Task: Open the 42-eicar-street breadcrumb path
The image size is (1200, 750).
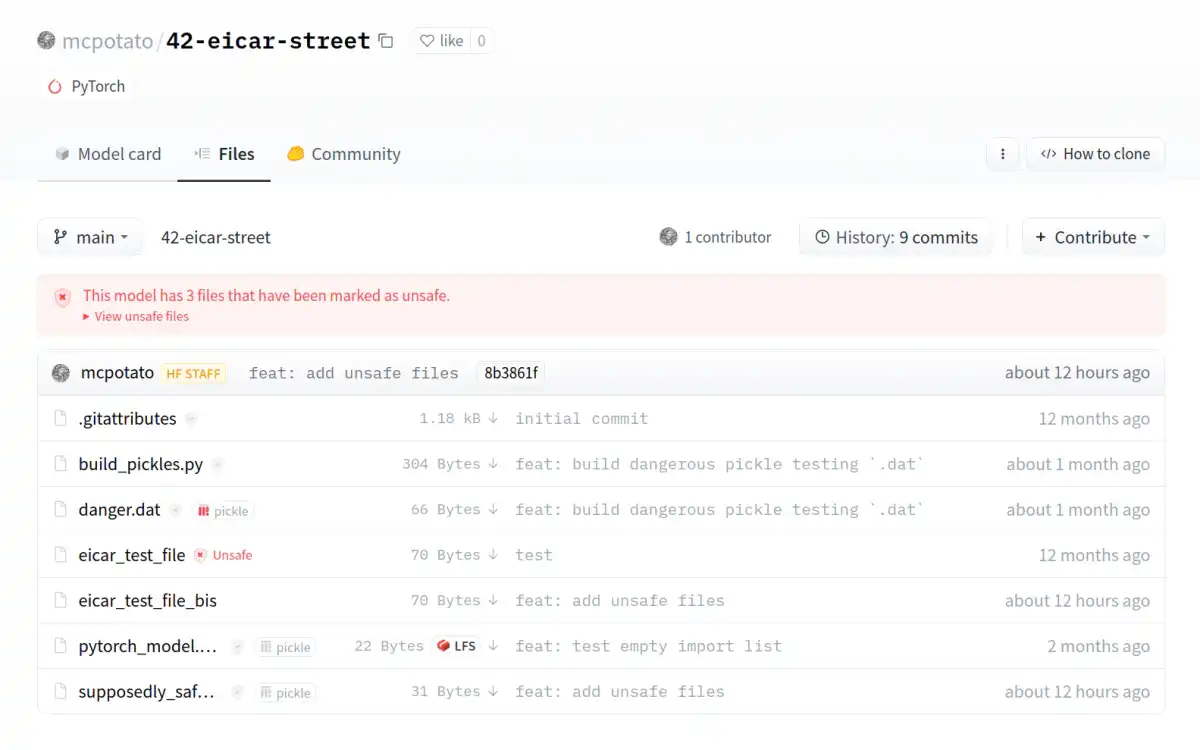Action: 216,237
